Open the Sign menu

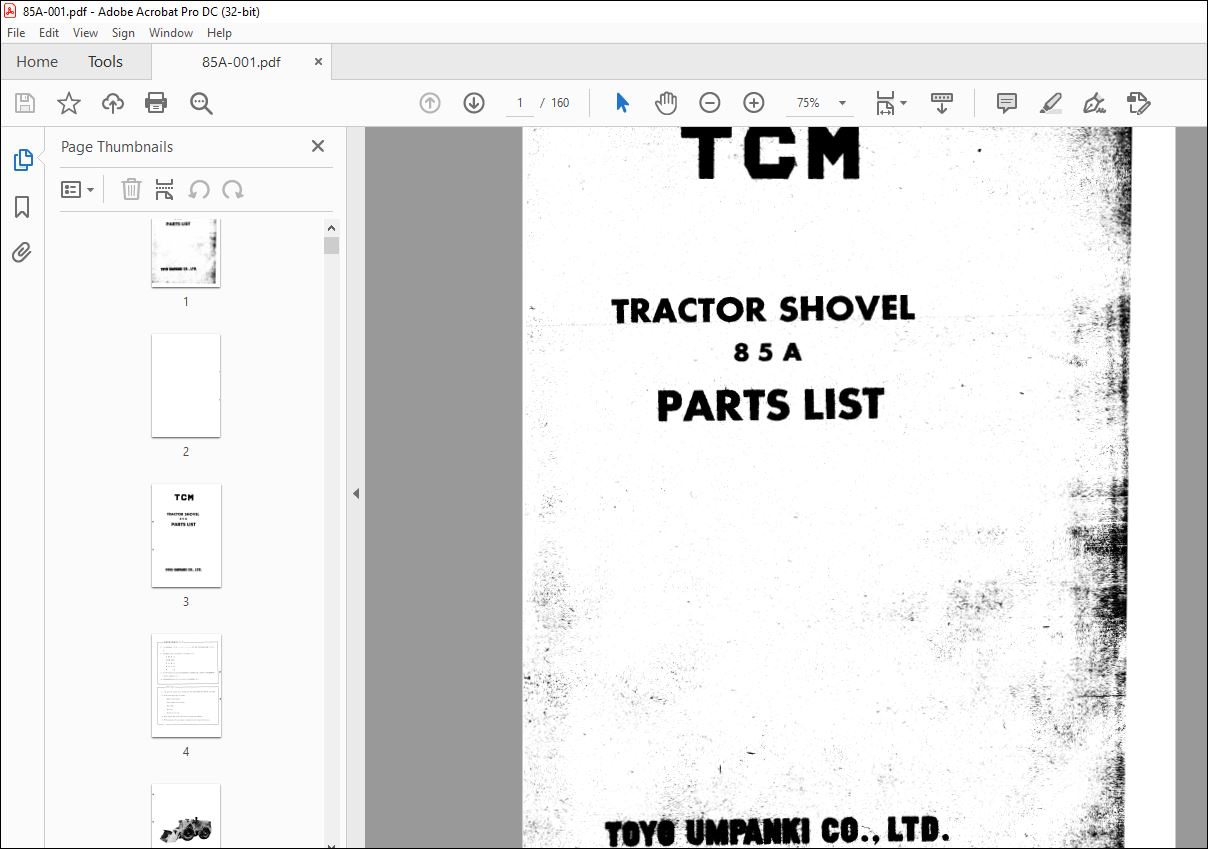click(x=123, y=33)
